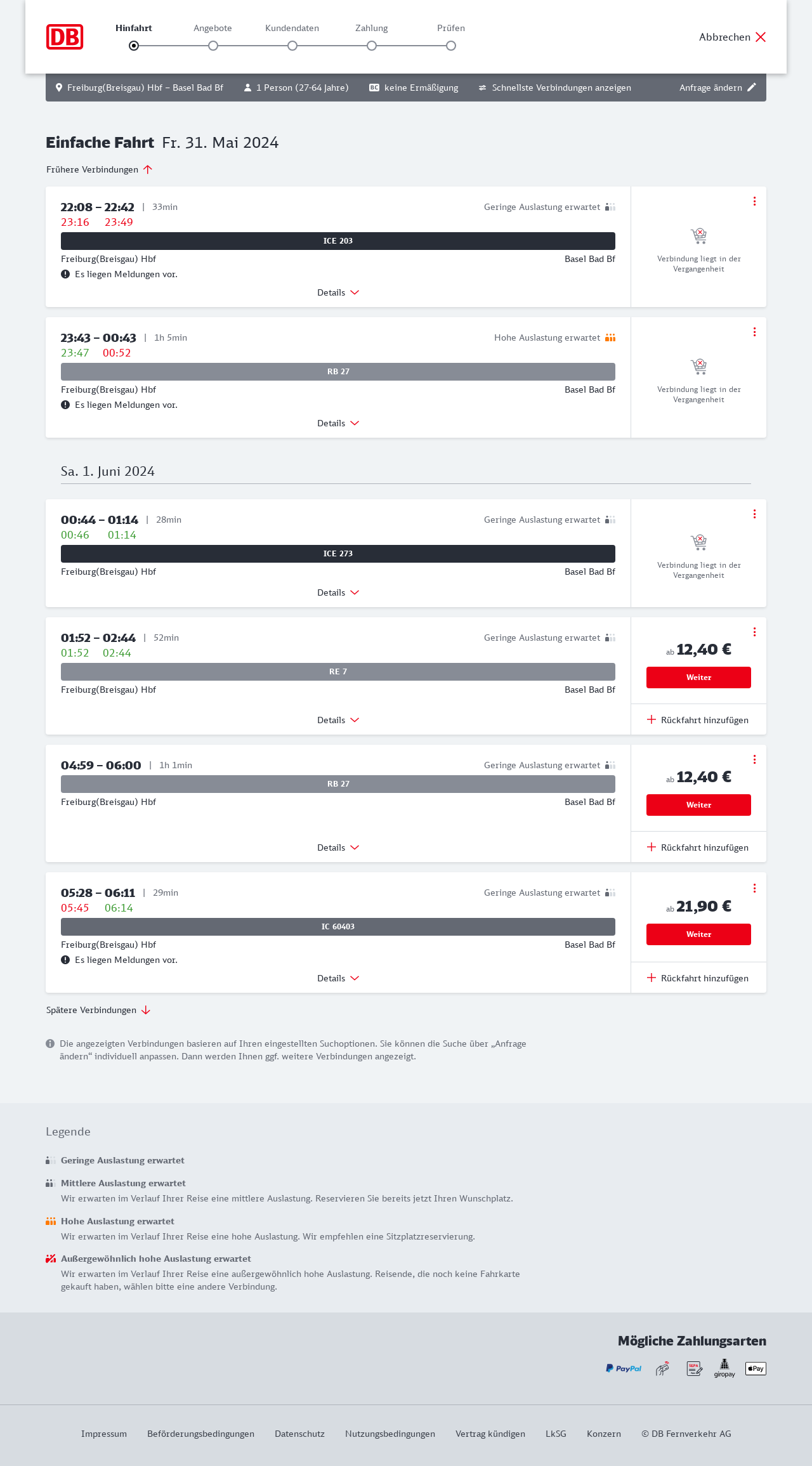
Task: Click pencil icon beside Anfrage ändern
Action: [752, 88]
